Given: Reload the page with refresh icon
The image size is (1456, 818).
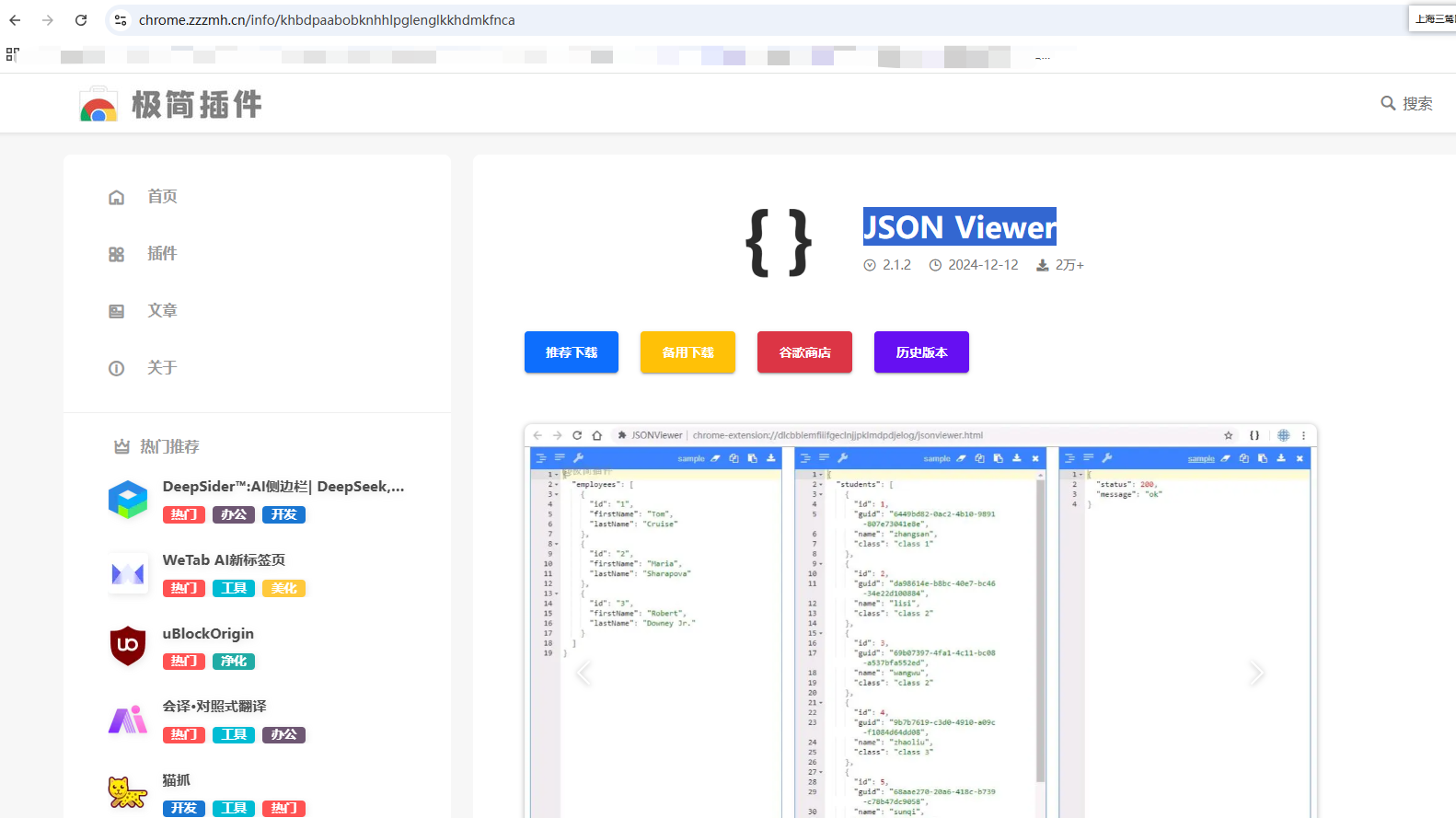Looking at the screenshot, I should (81, 20).
